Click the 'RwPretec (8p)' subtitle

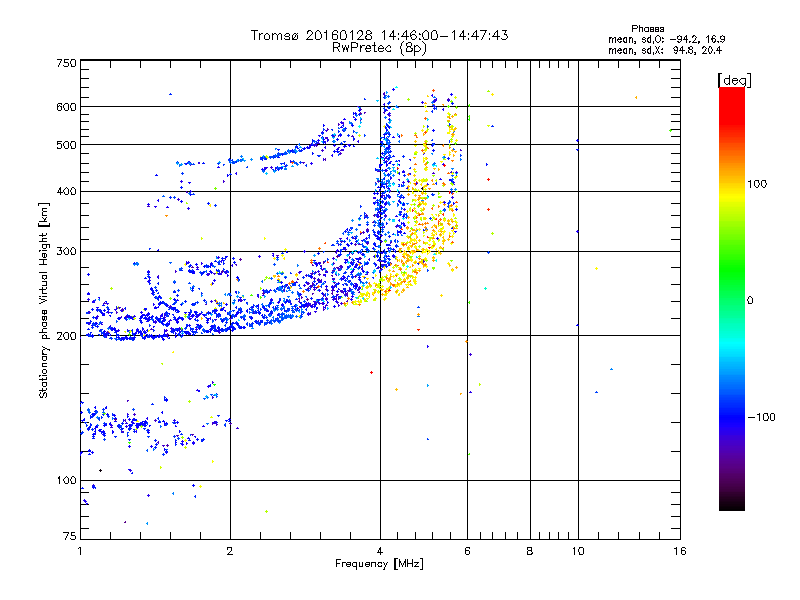point(379,48)
